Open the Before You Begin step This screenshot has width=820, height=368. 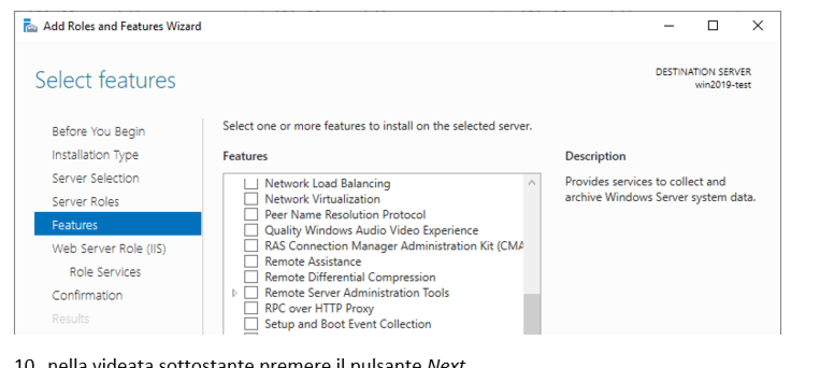pyautogui.click(x=98, y=132)
